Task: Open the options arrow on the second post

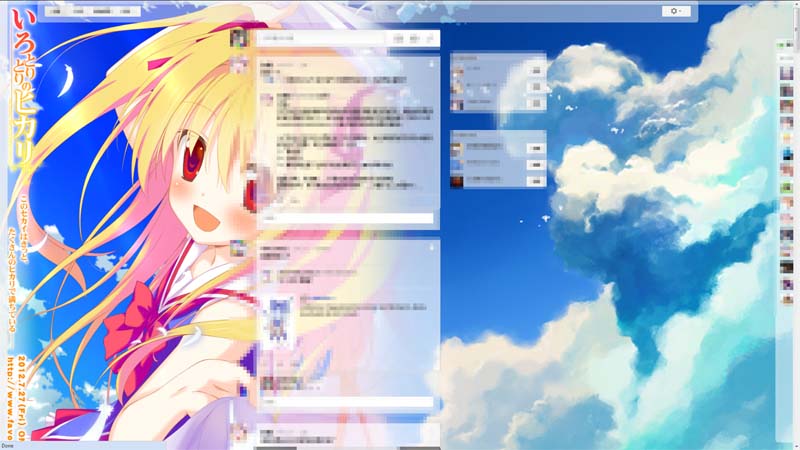Action: pyautogui.click(x=431, y=247)
